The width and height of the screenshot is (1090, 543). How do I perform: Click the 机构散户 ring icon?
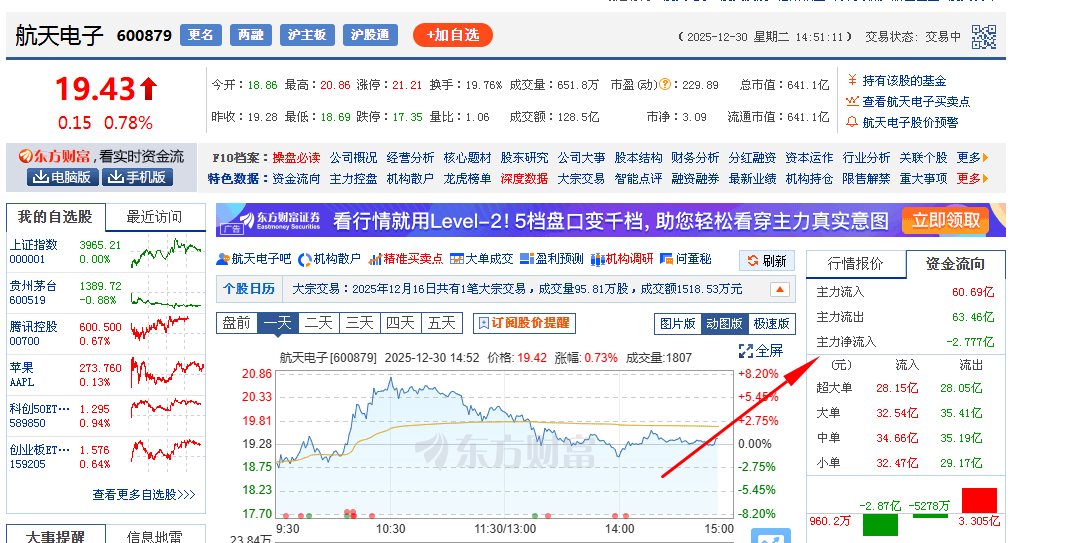304,259
